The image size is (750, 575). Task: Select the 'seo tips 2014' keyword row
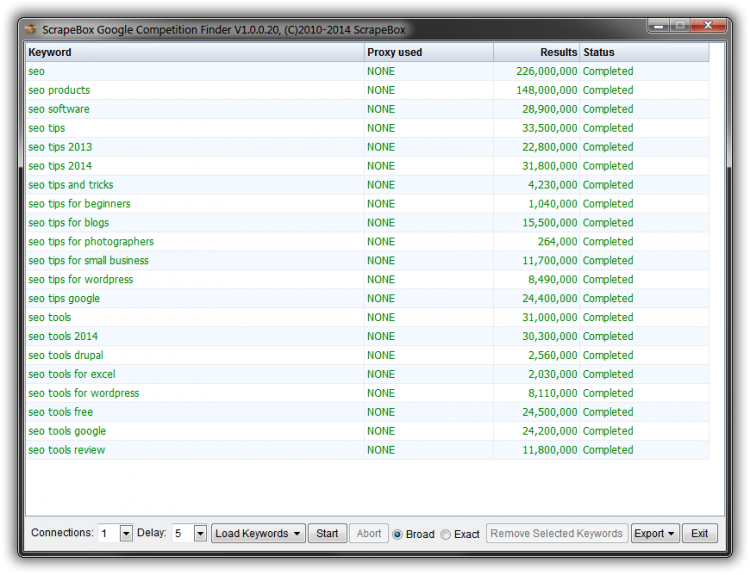(x=367, y=166)
